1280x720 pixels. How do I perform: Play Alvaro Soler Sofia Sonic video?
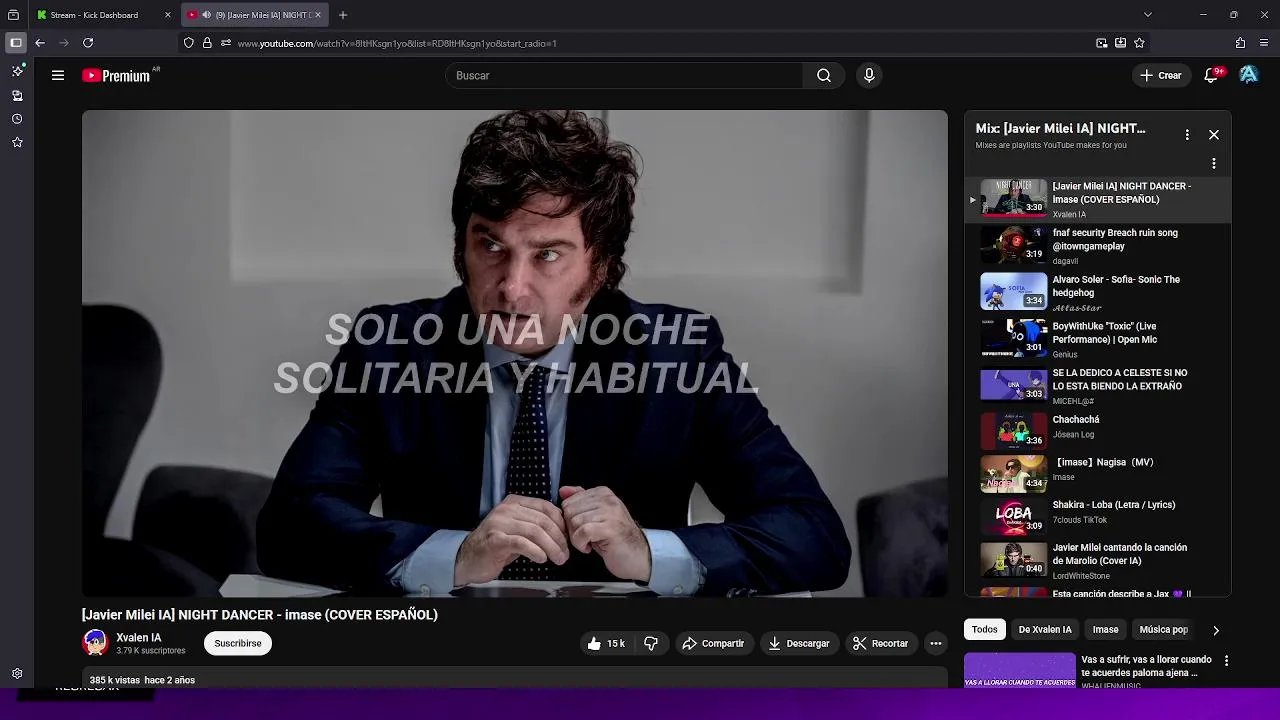point(1098,292)
